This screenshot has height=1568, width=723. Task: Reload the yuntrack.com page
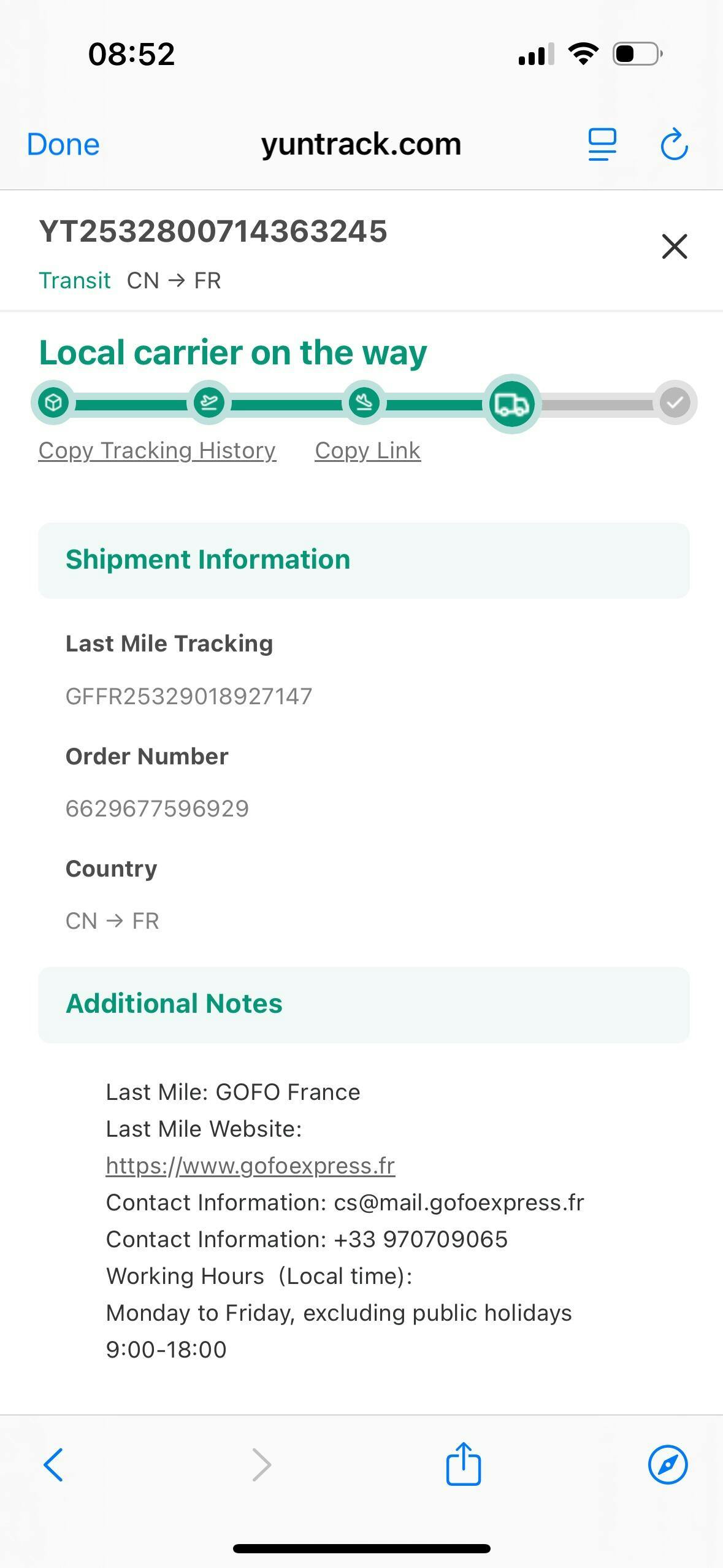tap(674, 145)
